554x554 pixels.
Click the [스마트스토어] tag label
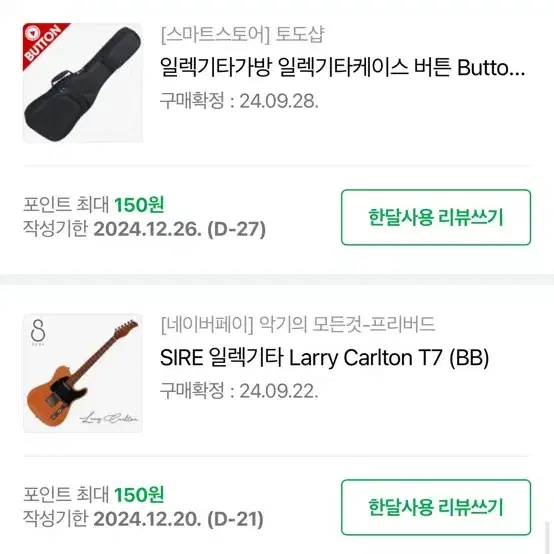tap(215, 35)
